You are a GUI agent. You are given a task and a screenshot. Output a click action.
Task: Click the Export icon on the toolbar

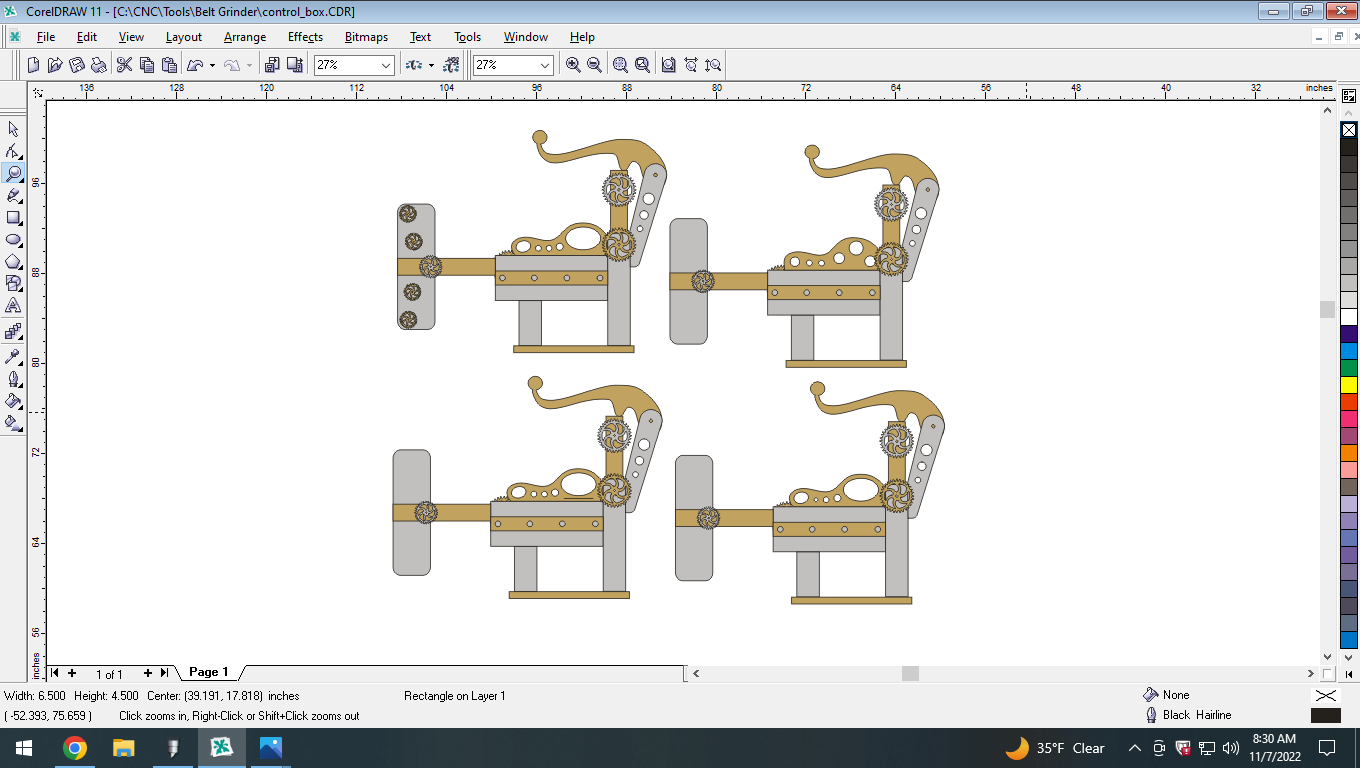pos(295,64)
